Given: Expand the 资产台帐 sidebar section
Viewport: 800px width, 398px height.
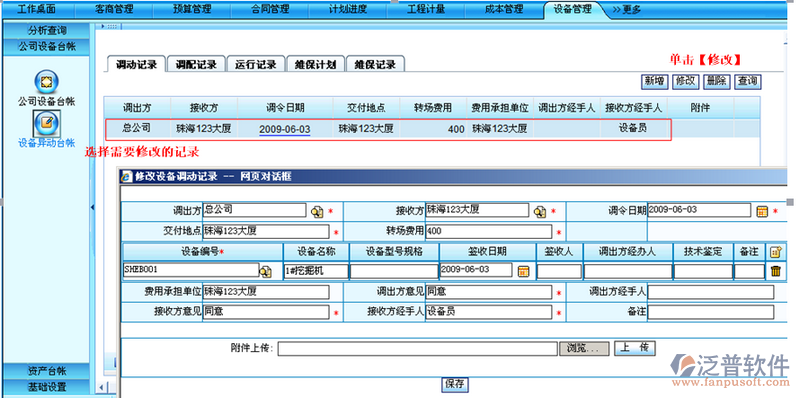Looking at the screenshot, I should (46, 371).
